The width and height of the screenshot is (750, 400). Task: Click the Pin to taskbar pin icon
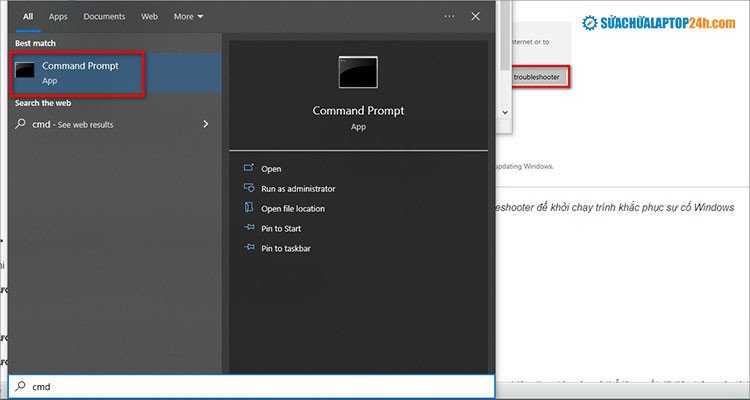click(249, 247)
